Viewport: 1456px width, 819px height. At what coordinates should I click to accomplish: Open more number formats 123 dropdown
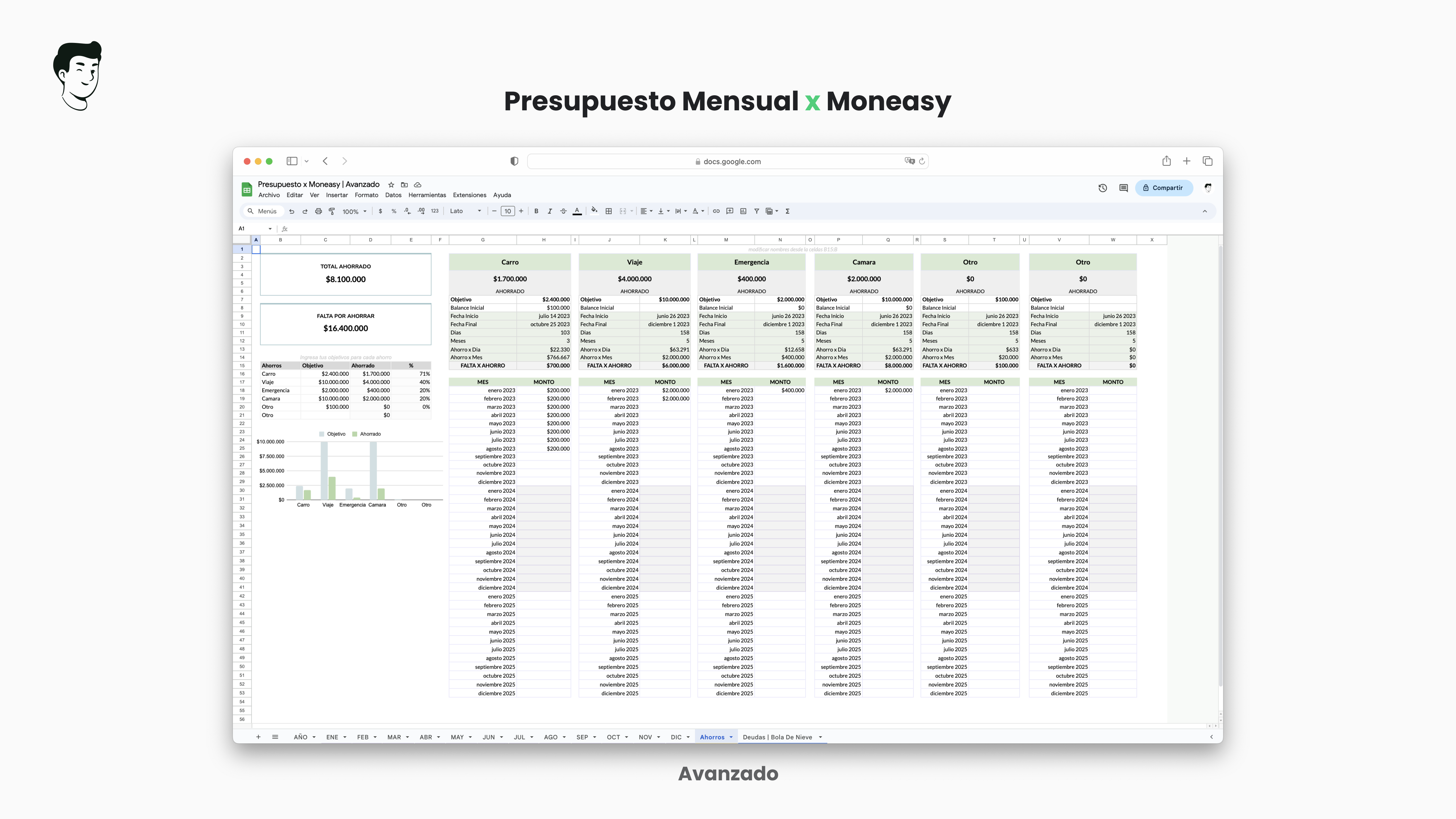coord(435,211)
